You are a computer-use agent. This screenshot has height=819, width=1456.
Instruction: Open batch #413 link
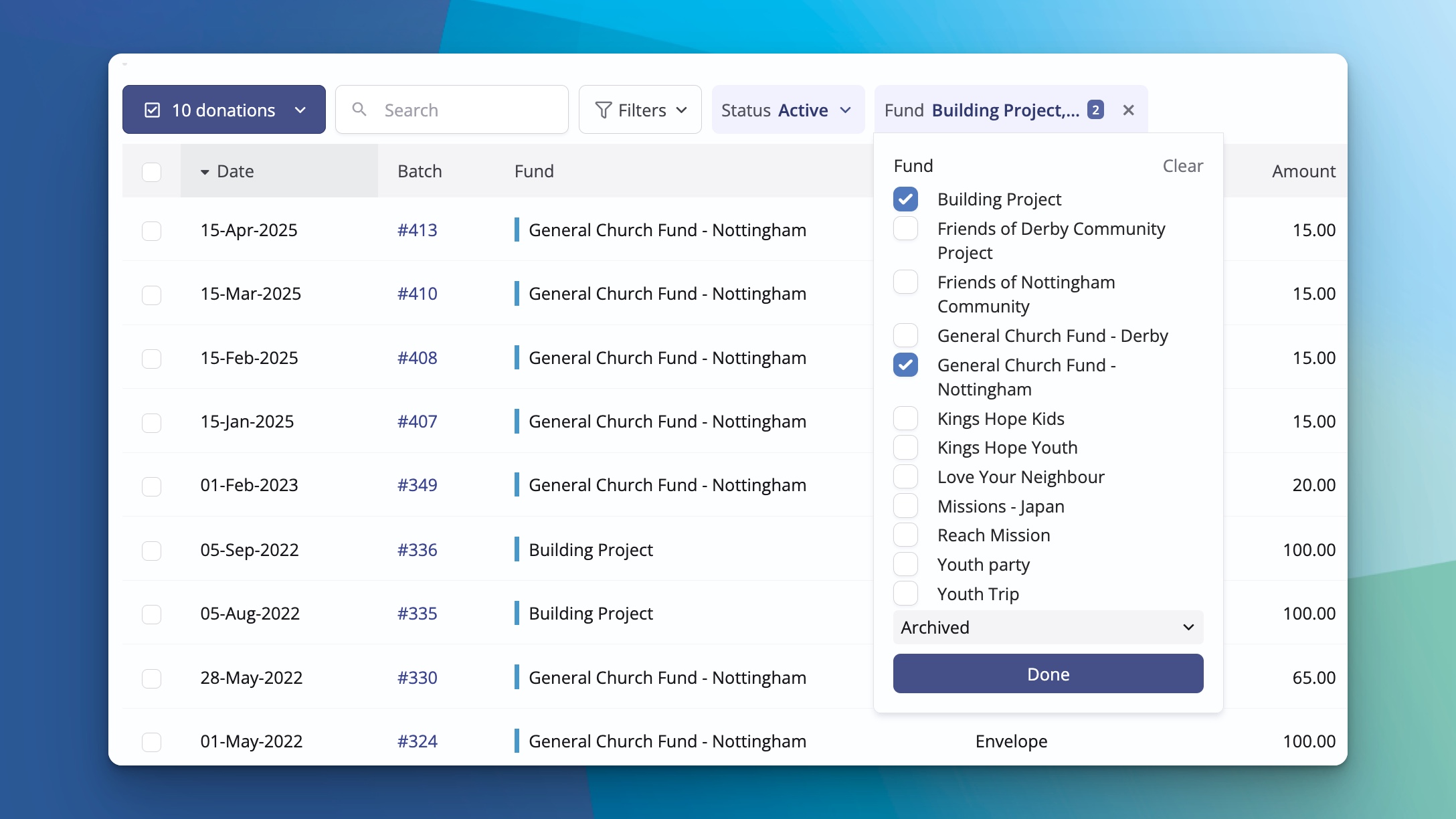click(417, 230)
